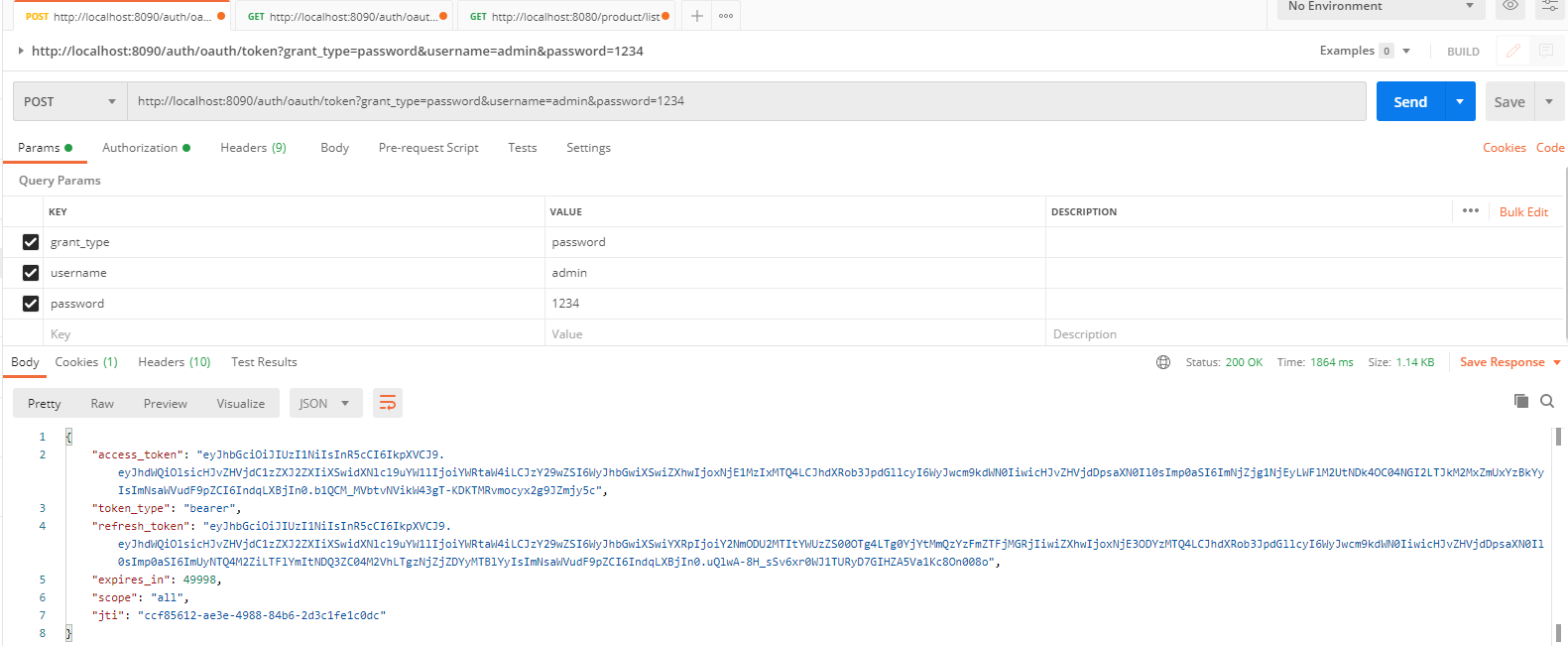The width and height of the screenshot is (1568, 646).
Task: Click the network globe icon near Status
Action: [x=1163, y=362]
